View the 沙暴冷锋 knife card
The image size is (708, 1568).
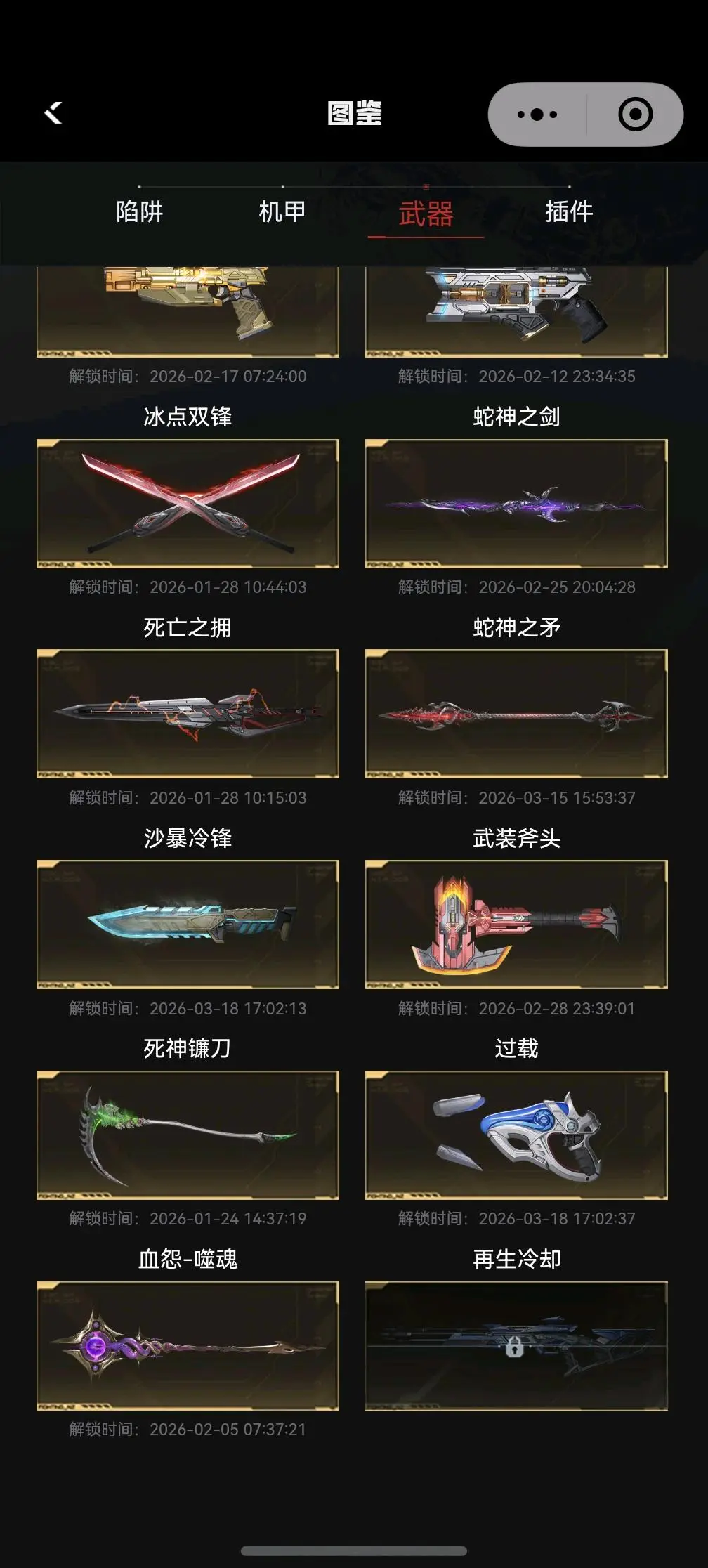click(188, 925)
